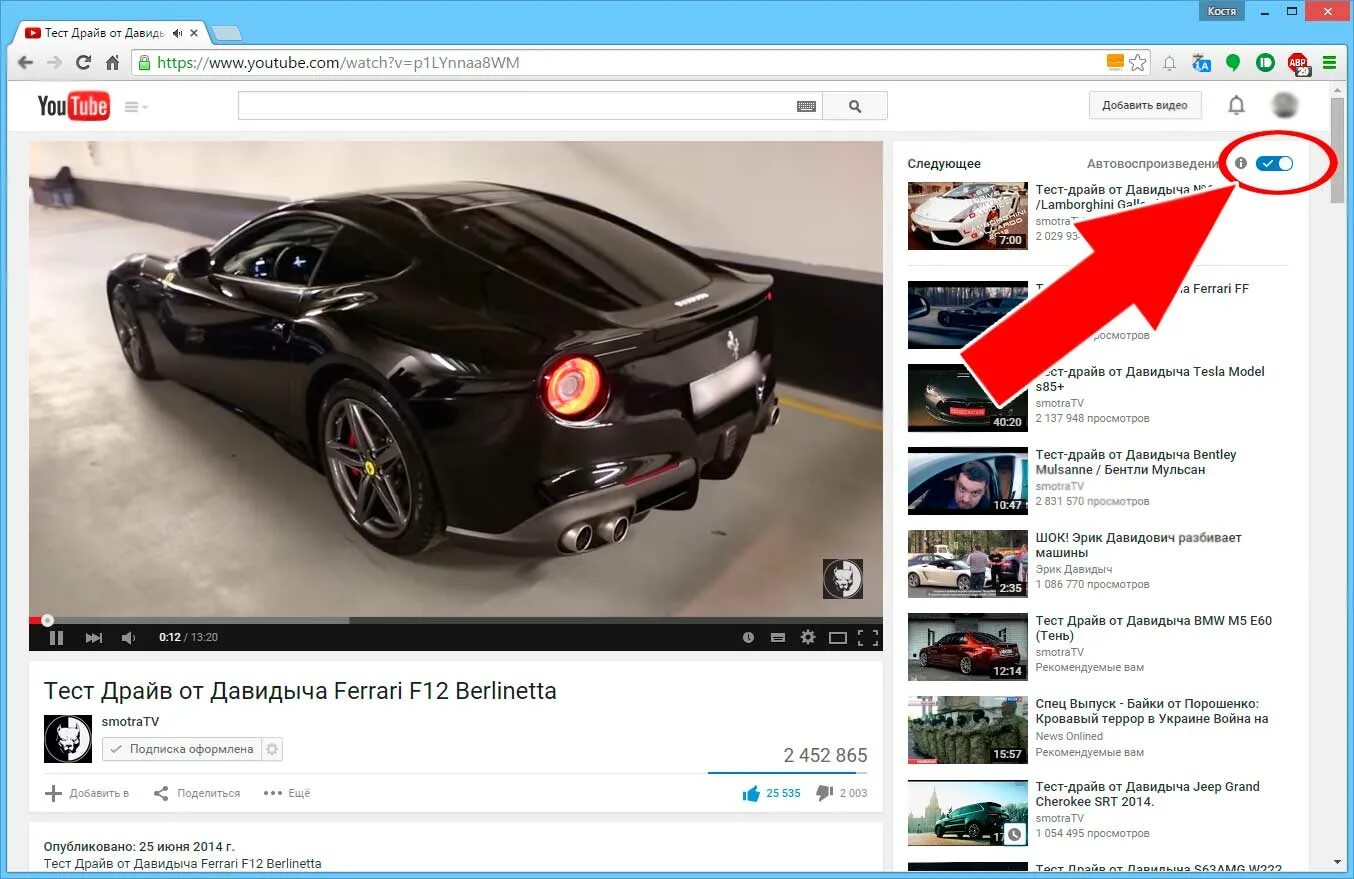The image size is (1354, 879).
Task: Click the 'Добавить видео' button
Action: (x=1145, y=105)
